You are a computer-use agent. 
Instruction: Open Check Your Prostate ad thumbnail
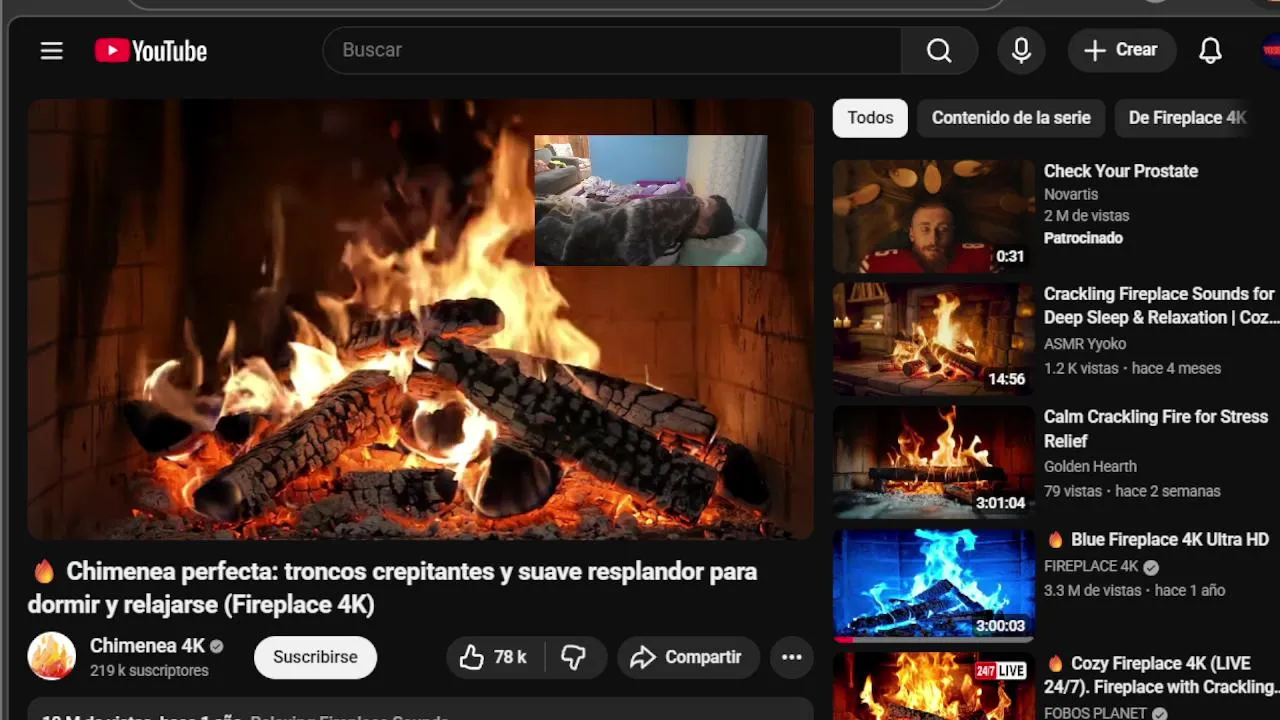[x=933, y=216]
